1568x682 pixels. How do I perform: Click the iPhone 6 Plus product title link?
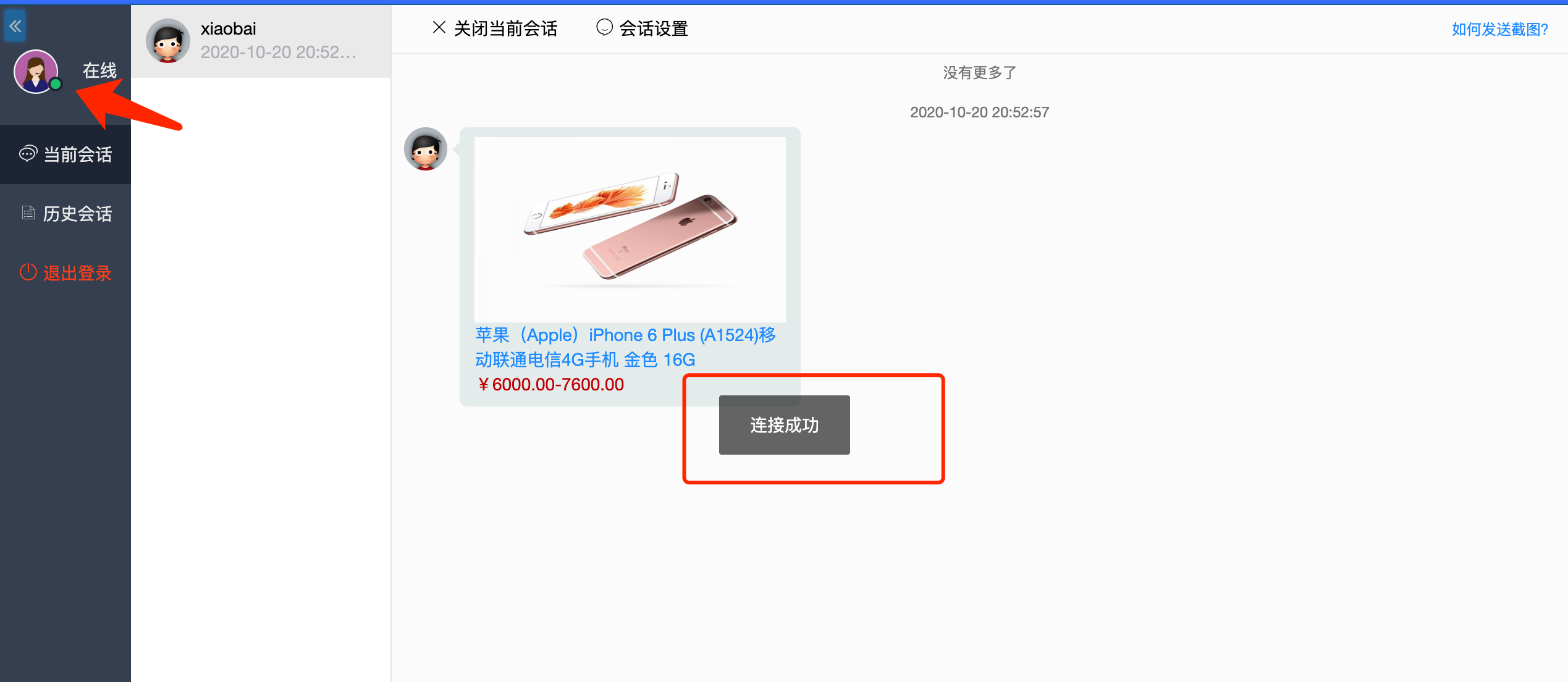click(x=625, y=347)
